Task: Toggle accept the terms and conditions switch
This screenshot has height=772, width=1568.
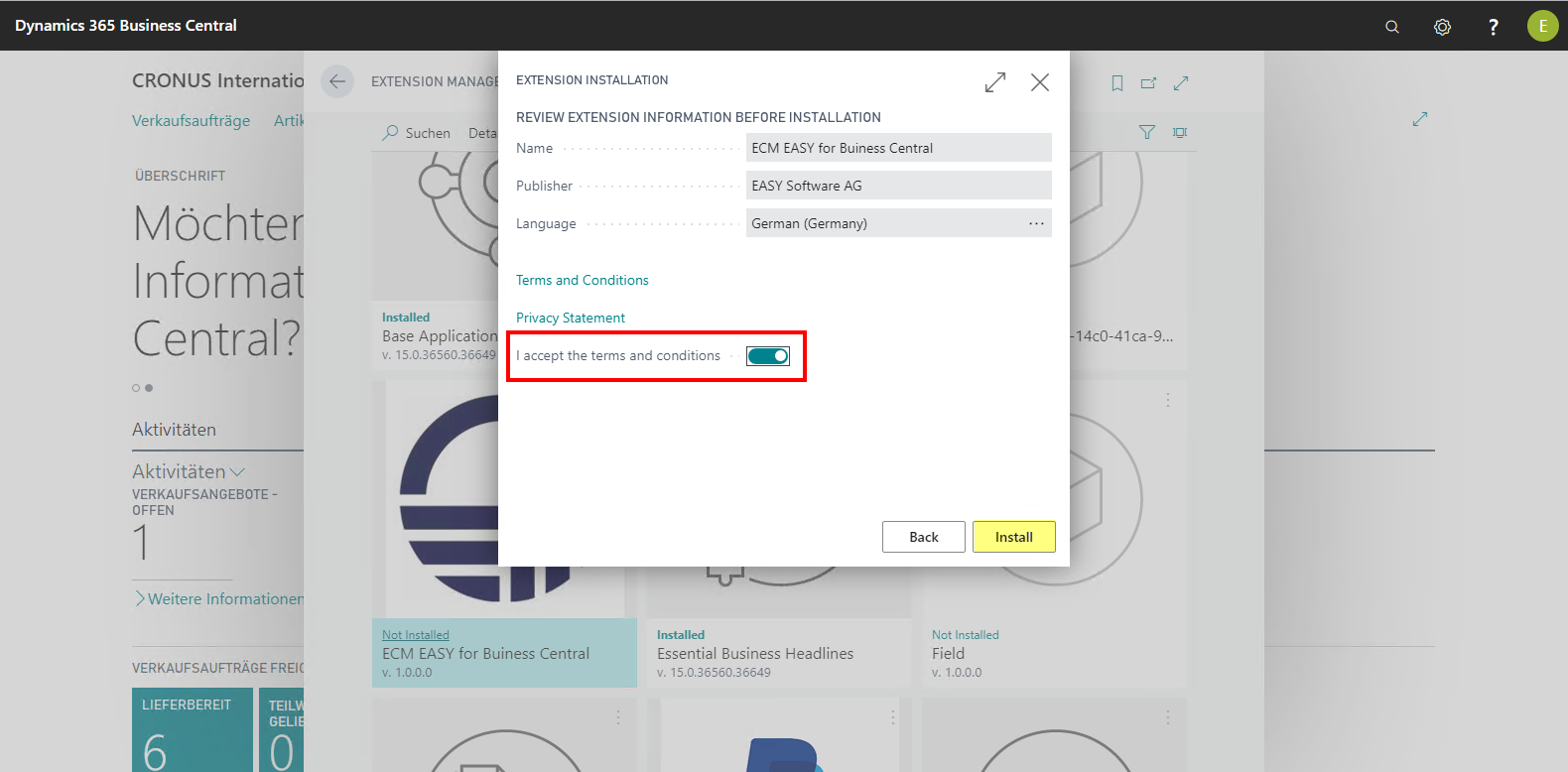Action: point(767,356)
